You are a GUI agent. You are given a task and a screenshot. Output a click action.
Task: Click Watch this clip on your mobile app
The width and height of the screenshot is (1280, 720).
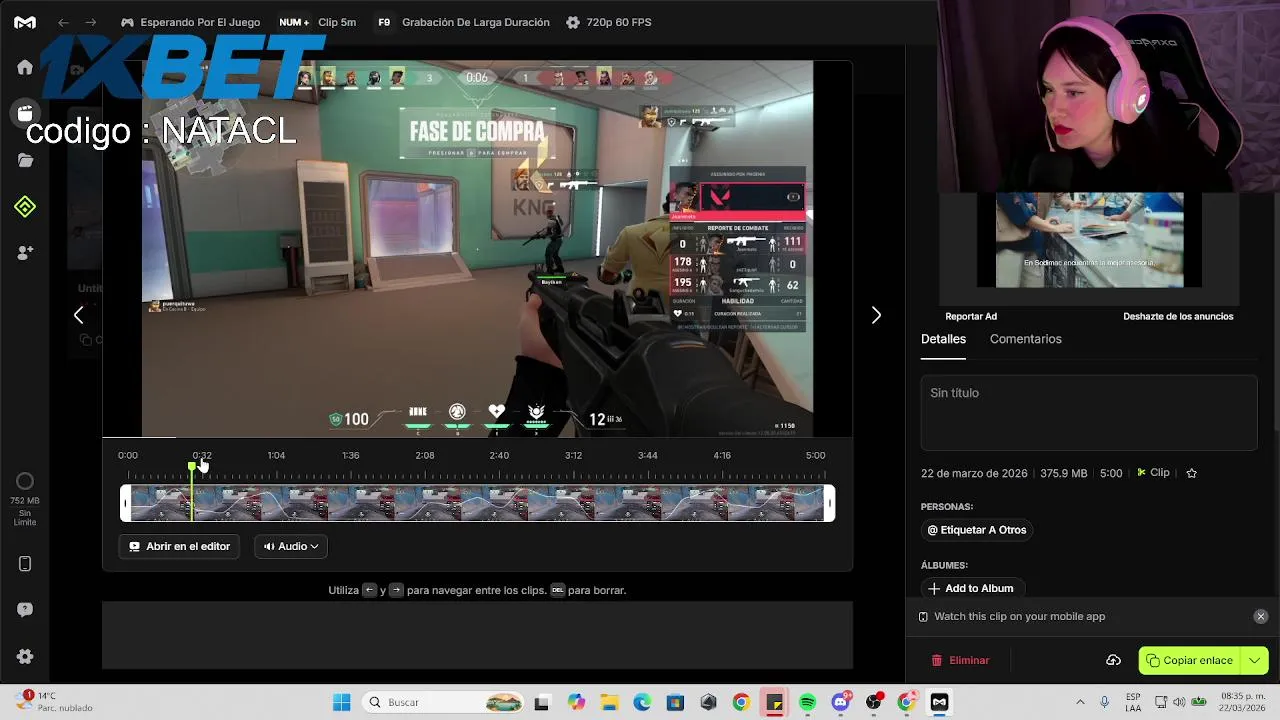[1019, 616]
